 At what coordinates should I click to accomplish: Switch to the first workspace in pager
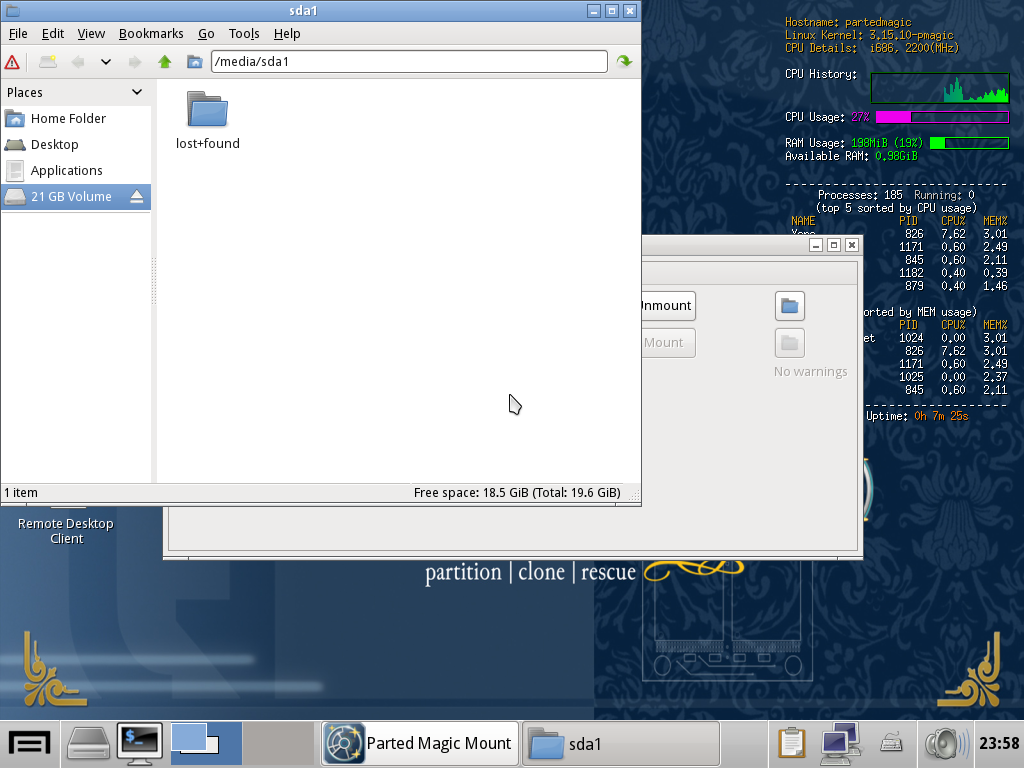coord(206,744)
